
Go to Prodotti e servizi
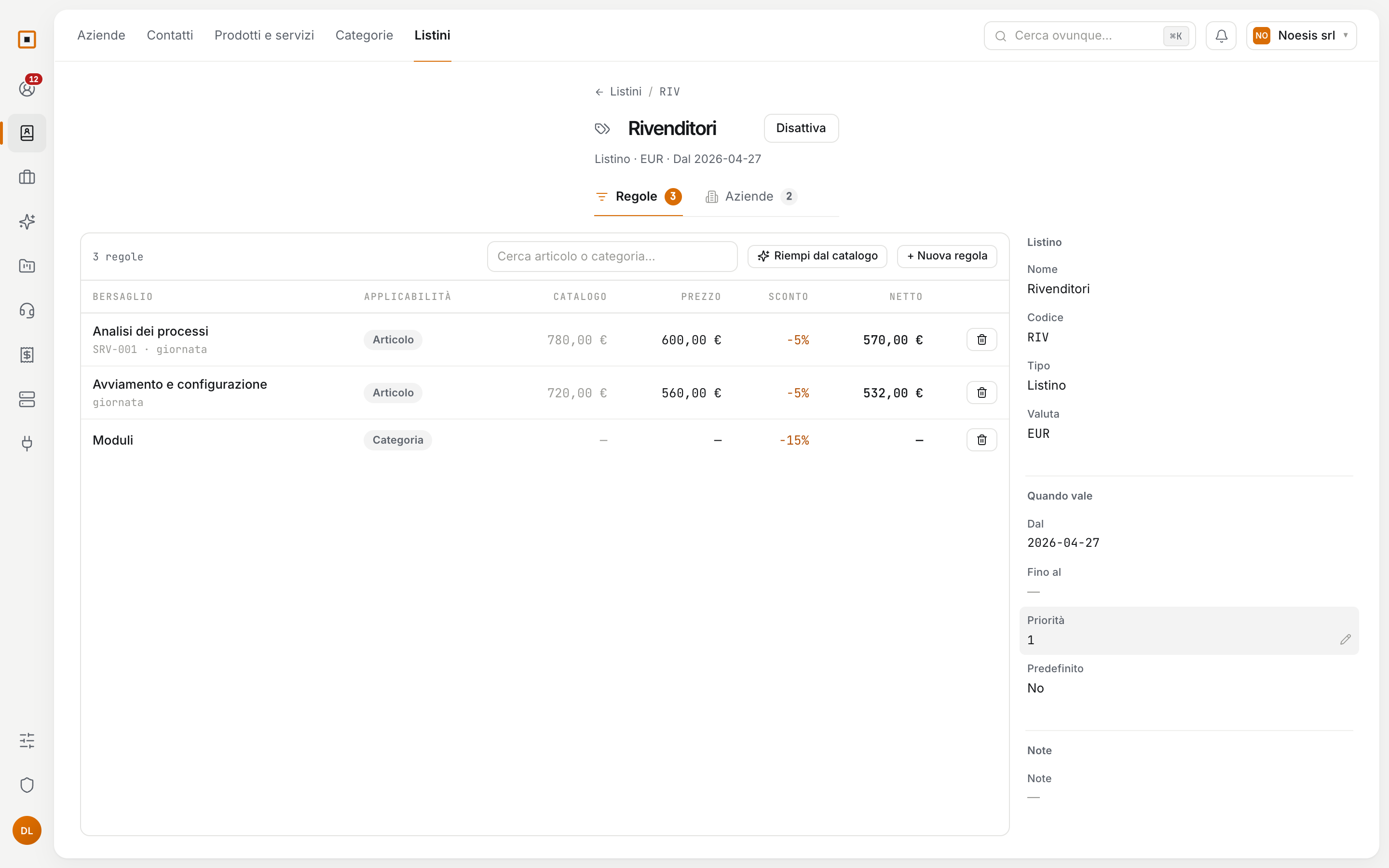[x=264, y=36]
